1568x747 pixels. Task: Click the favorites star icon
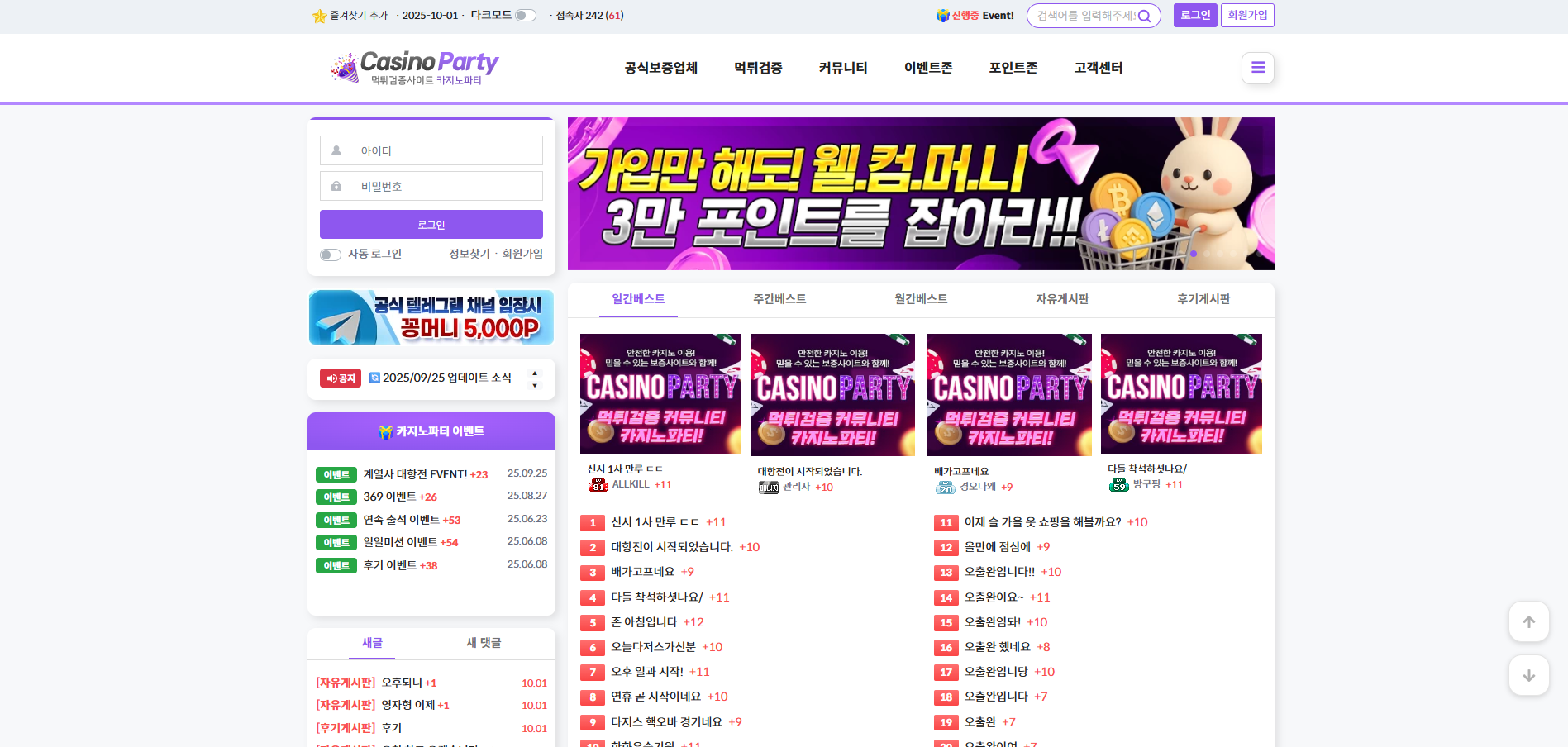(319, 16)
